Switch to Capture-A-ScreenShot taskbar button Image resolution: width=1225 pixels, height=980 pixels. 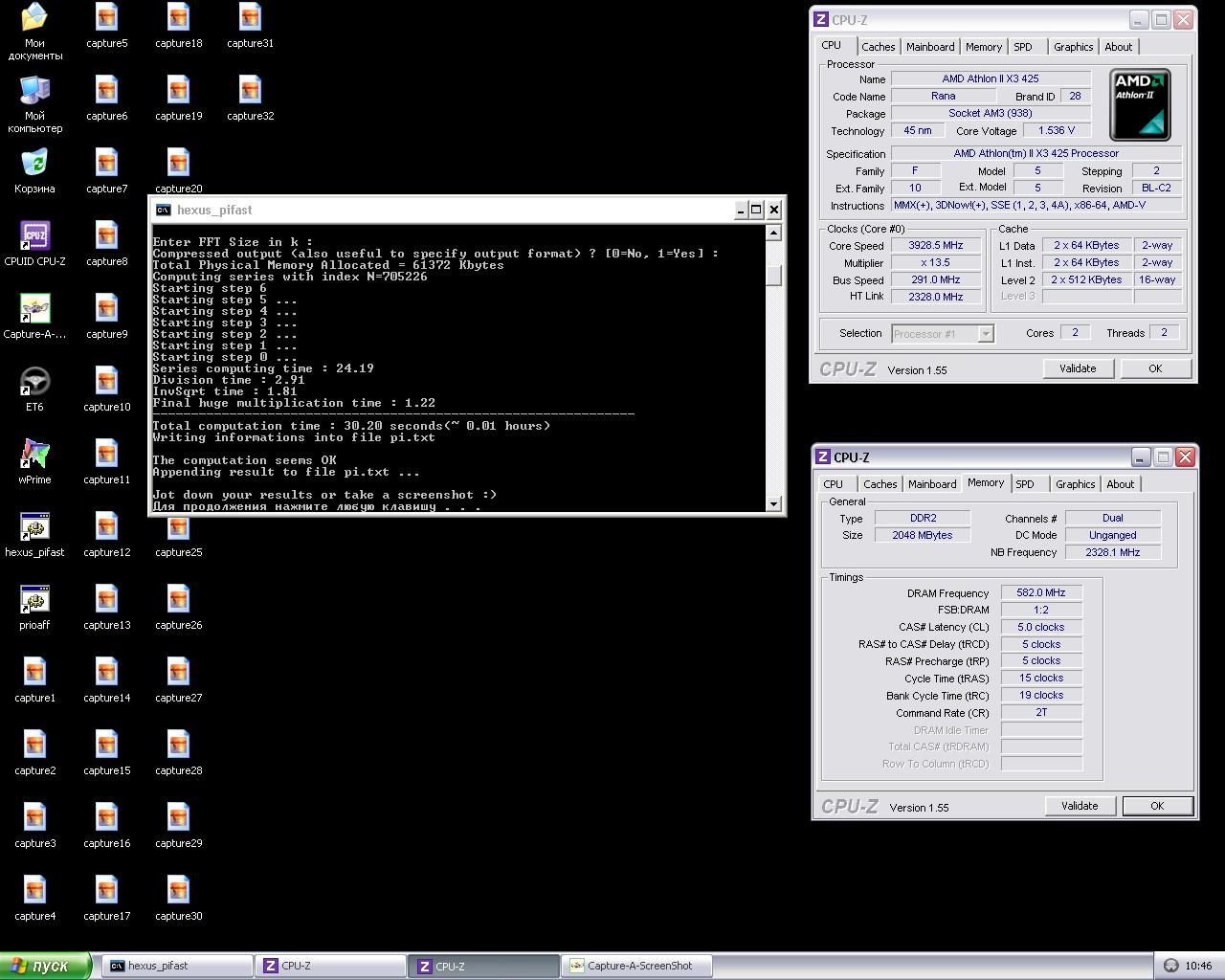[x=636, y=966]
